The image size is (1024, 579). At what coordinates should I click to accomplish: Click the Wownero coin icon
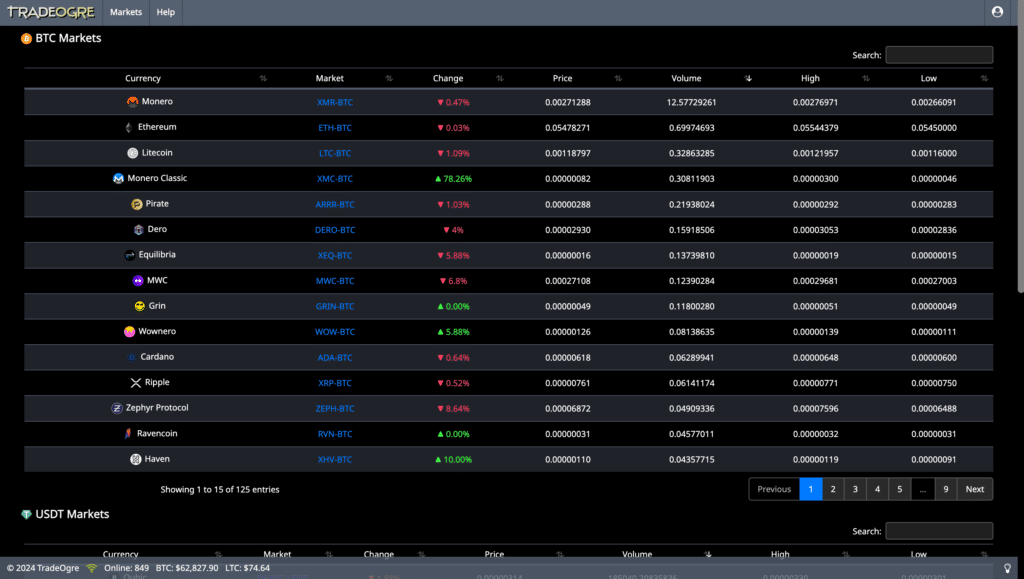[129, 332]
